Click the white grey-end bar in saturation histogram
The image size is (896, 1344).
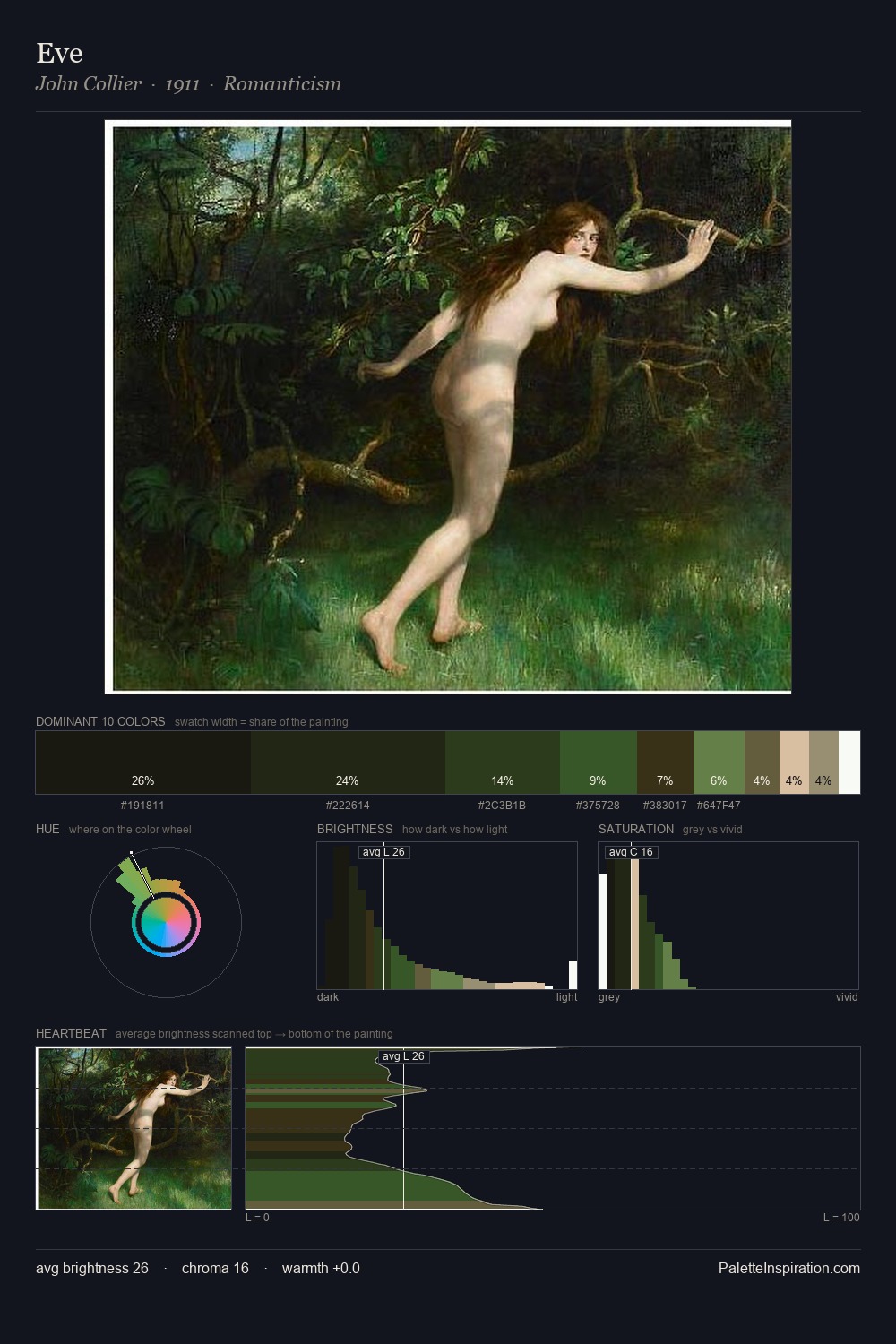click(602, 931)
